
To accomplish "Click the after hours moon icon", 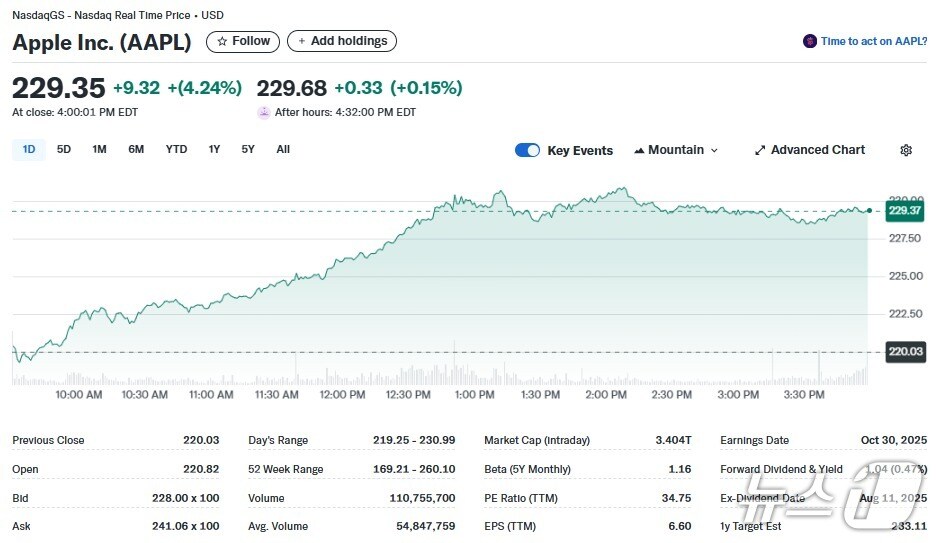I will 264,112.
